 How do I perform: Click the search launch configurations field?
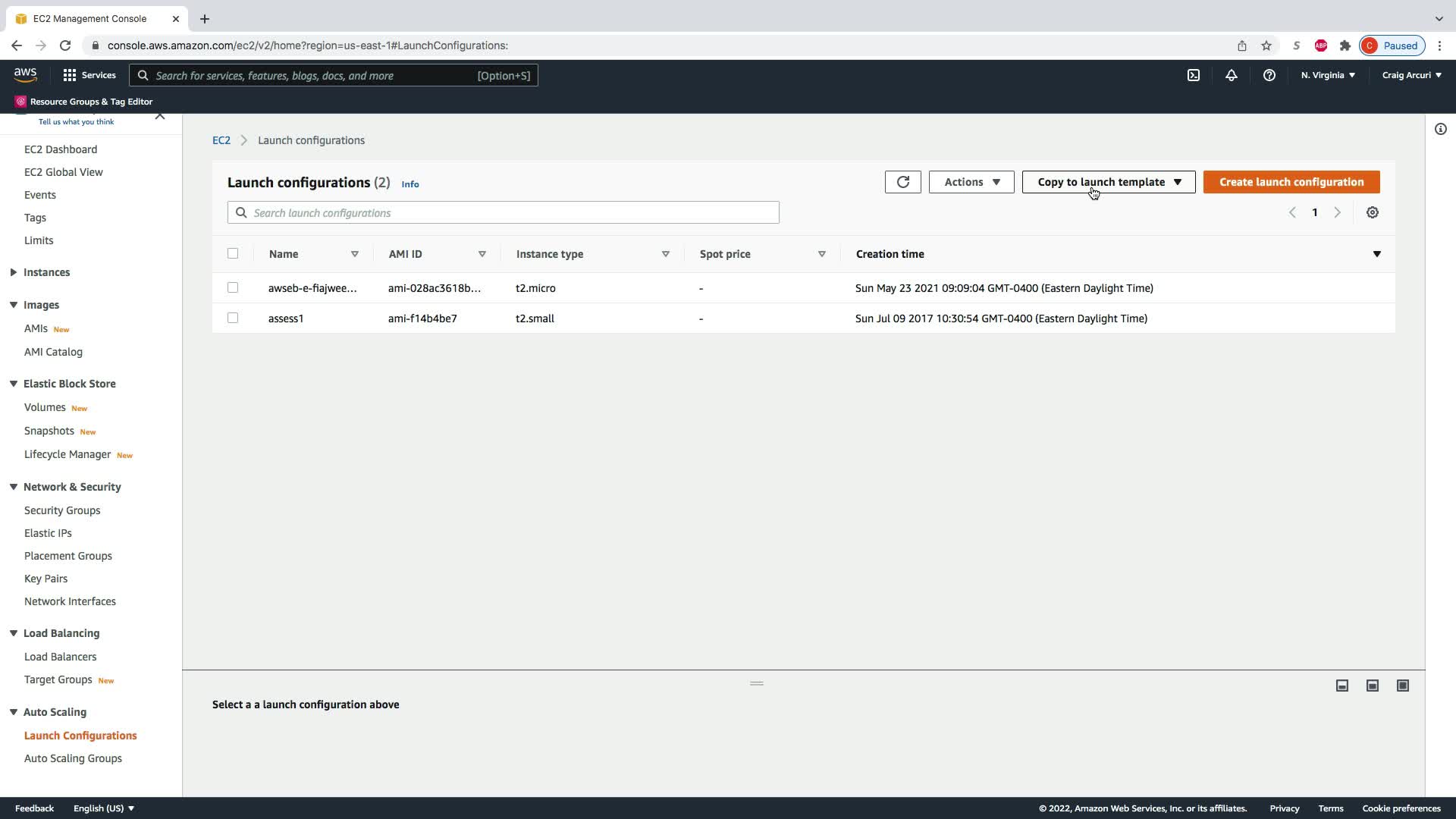(x=503, y=213)
